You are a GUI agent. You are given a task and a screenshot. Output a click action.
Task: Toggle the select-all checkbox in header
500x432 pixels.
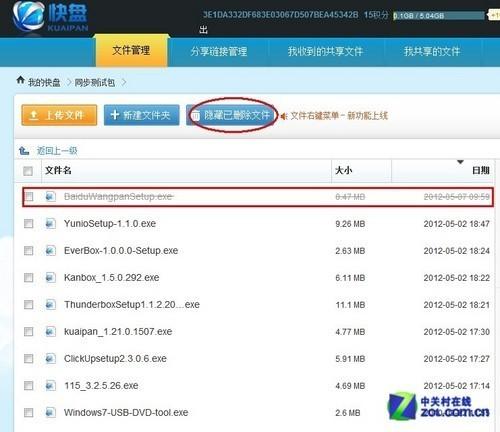[28, 171]
